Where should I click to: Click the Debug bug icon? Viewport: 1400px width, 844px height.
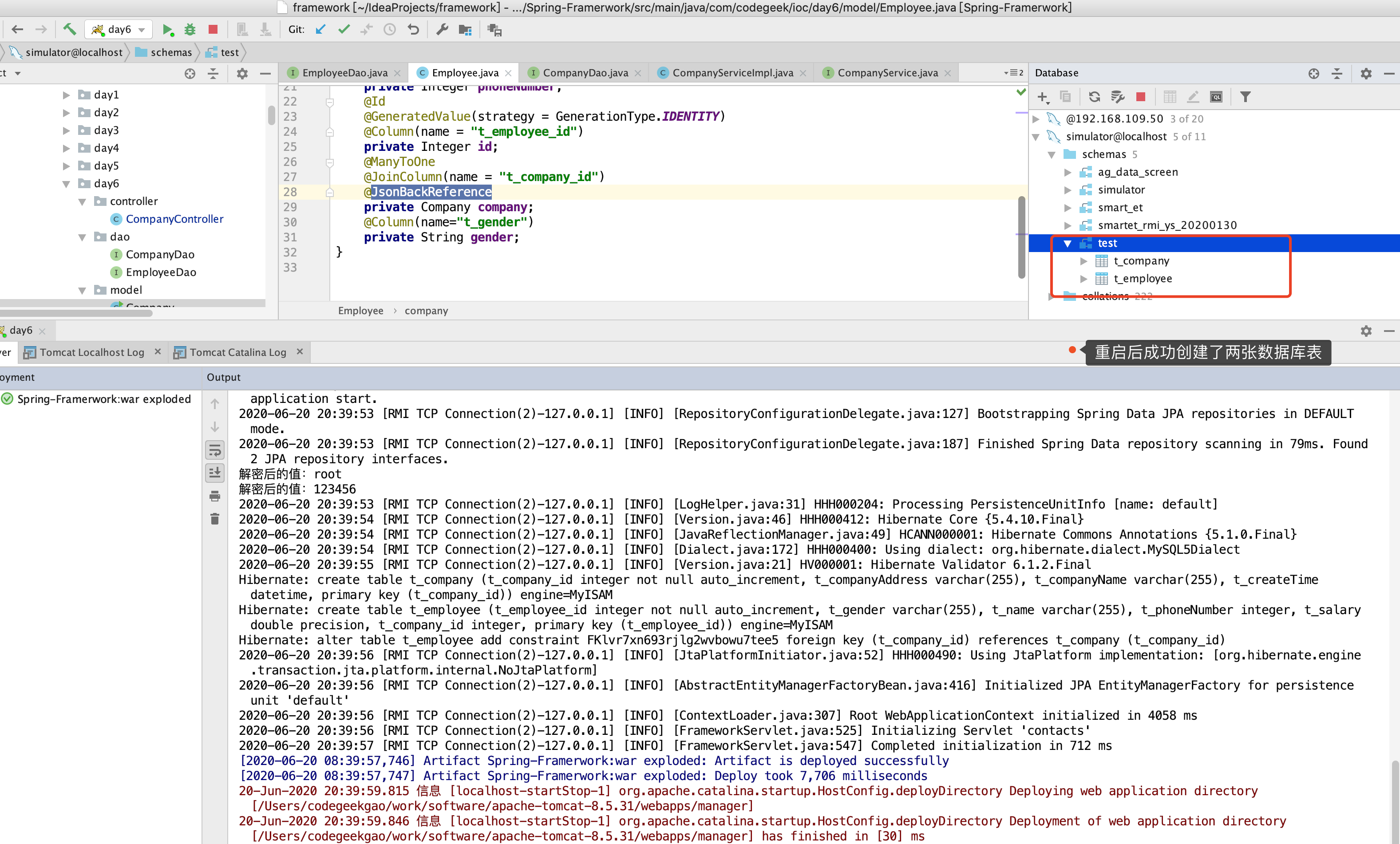[190, 30]
